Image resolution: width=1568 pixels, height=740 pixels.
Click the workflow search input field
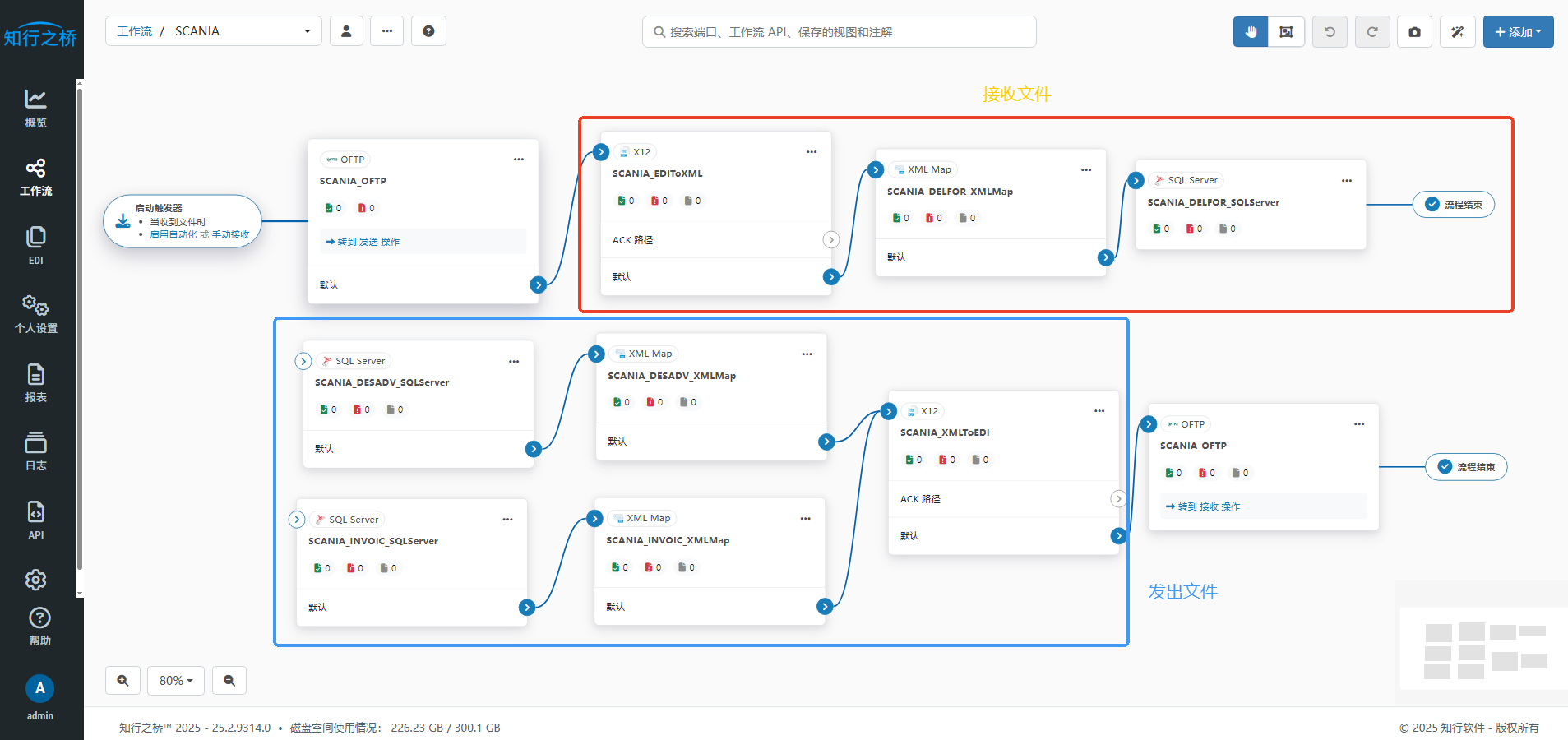pos(839,32)
